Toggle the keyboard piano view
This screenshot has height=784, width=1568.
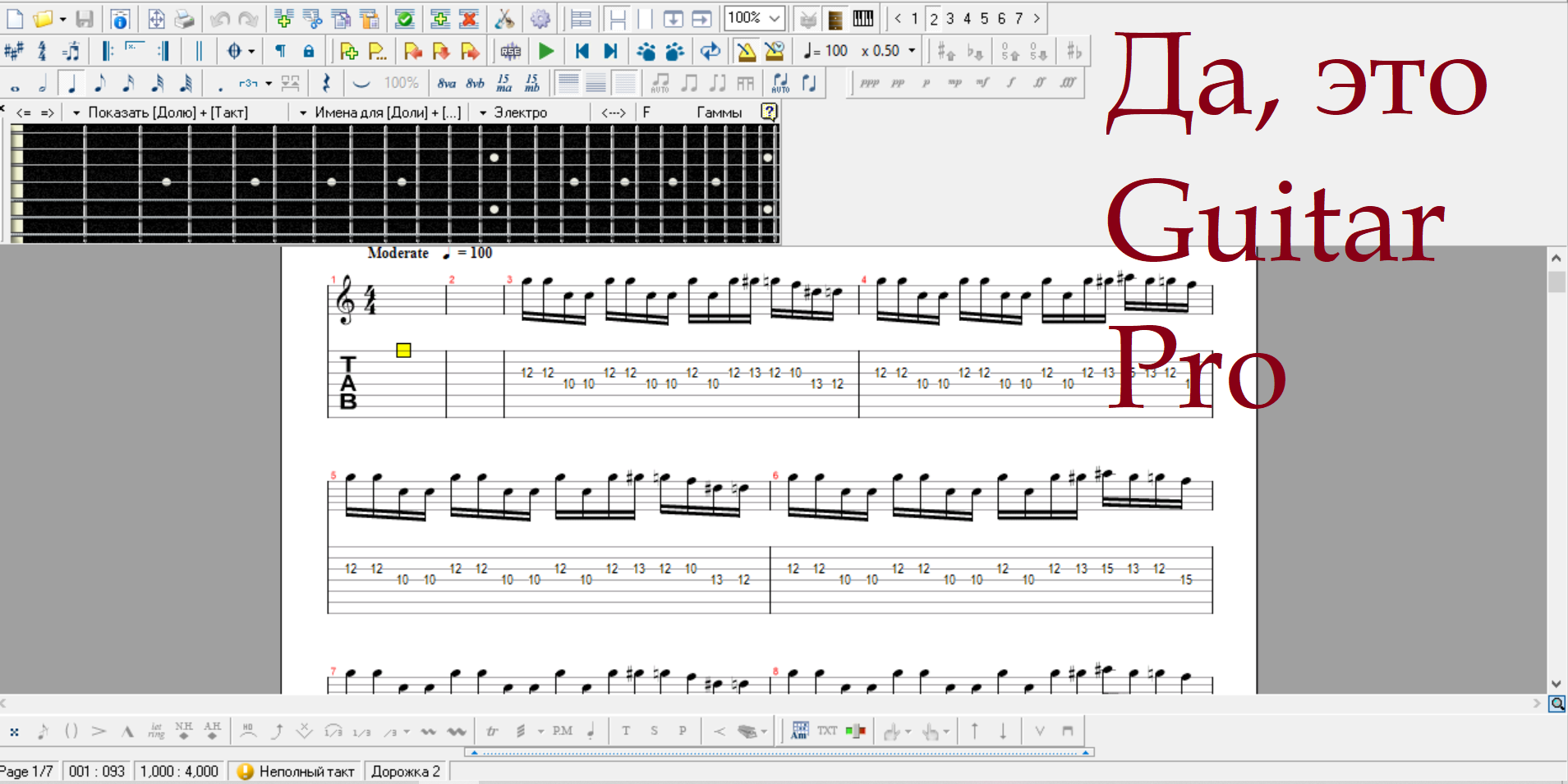(863, 18)
